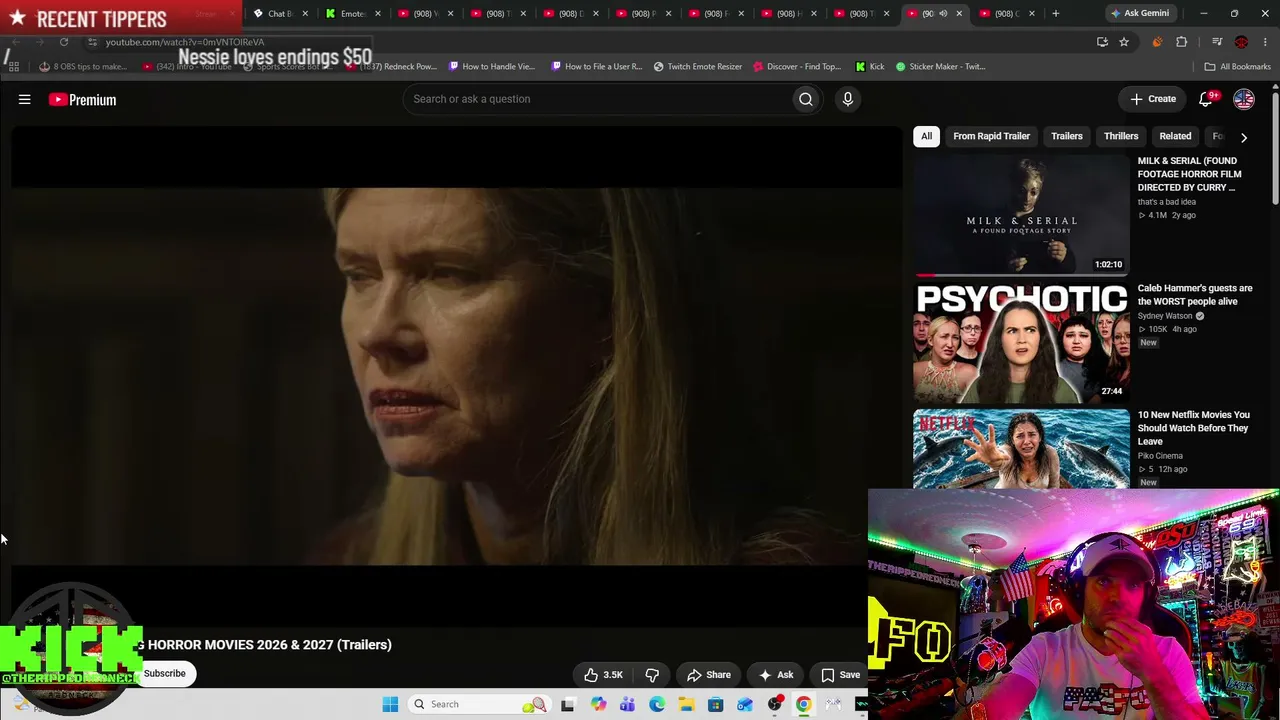1280x720 pixels.
Task: Open the Chrome media control icon
Action: point(1217,42)
